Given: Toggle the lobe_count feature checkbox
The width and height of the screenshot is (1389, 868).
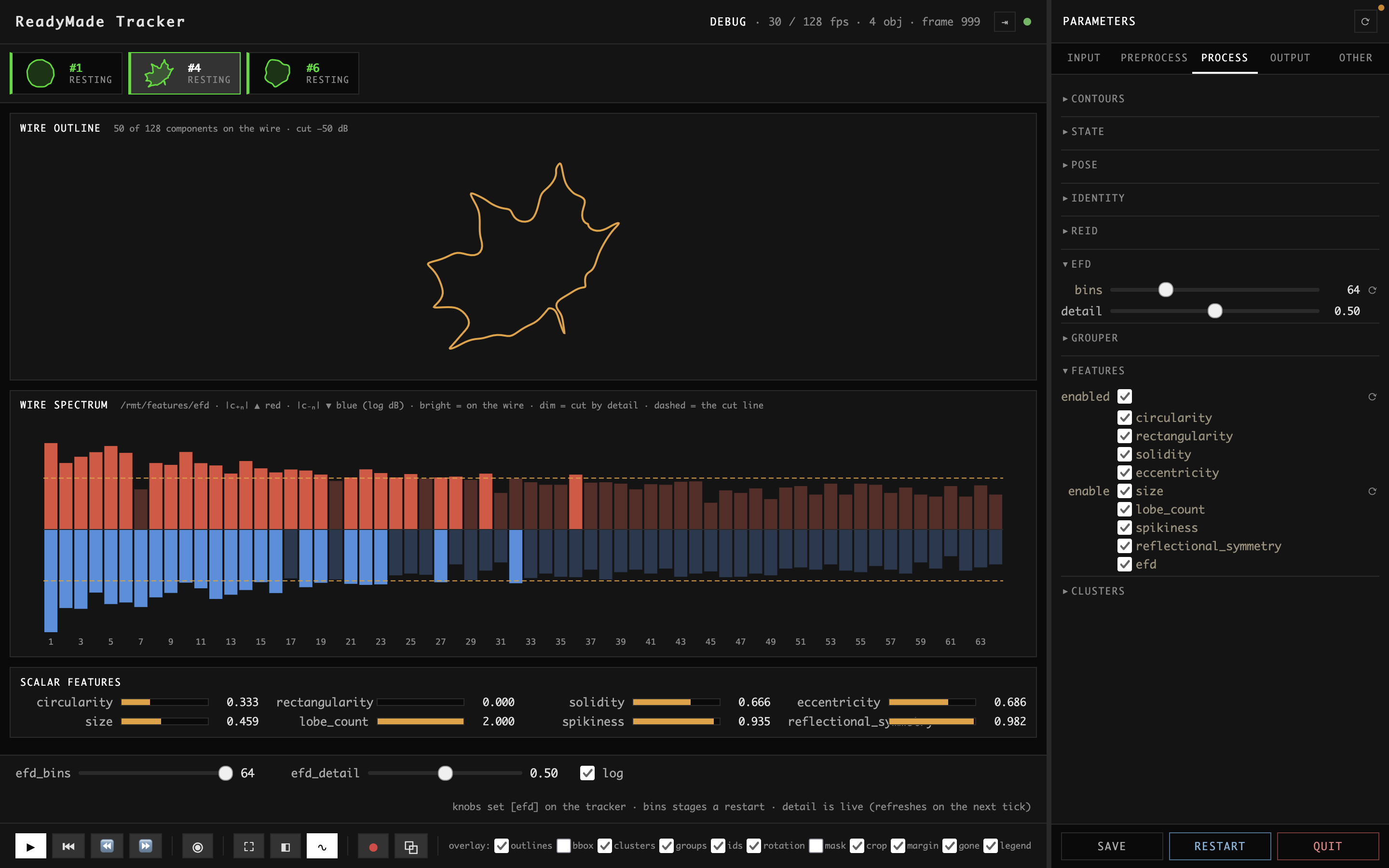Looking at the screenshot, I should point(1124,510).
